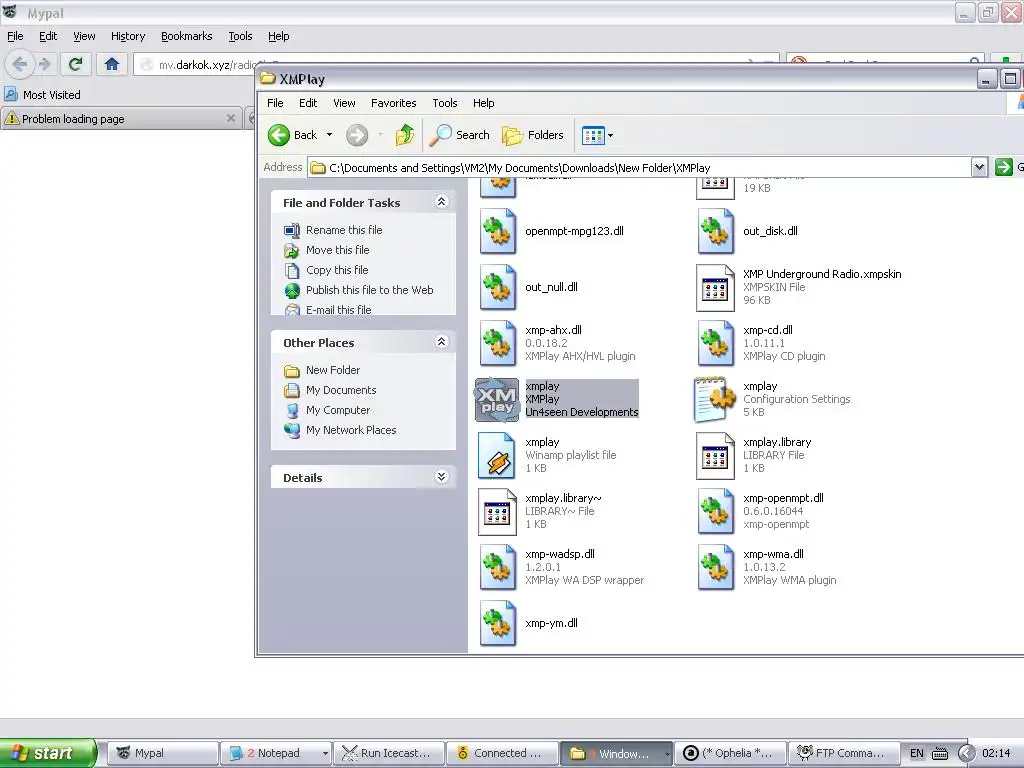Select the Problem loading page tab

[x=120, y=119]
